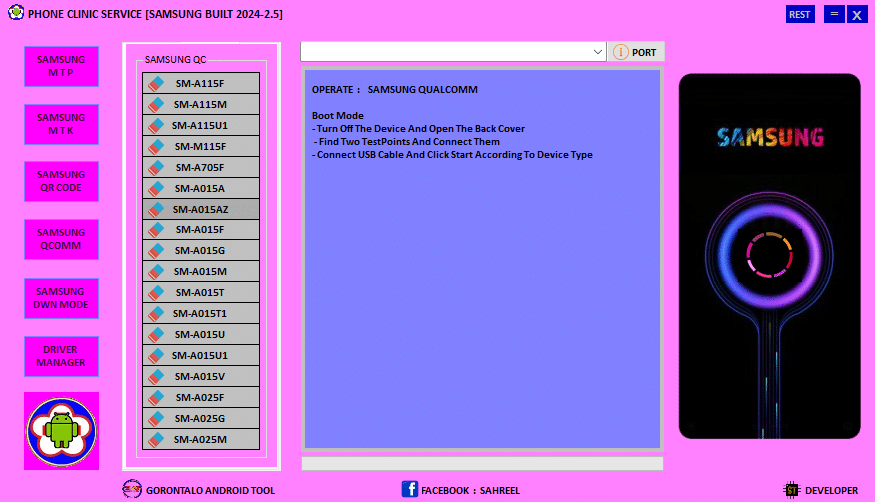
Task: Click the Port info icon
Action: tap(621, 52)
